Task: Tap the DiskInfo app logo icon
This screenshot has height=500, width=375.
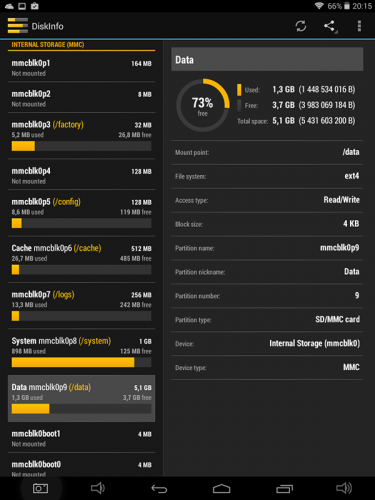Action: coord(17,26)
